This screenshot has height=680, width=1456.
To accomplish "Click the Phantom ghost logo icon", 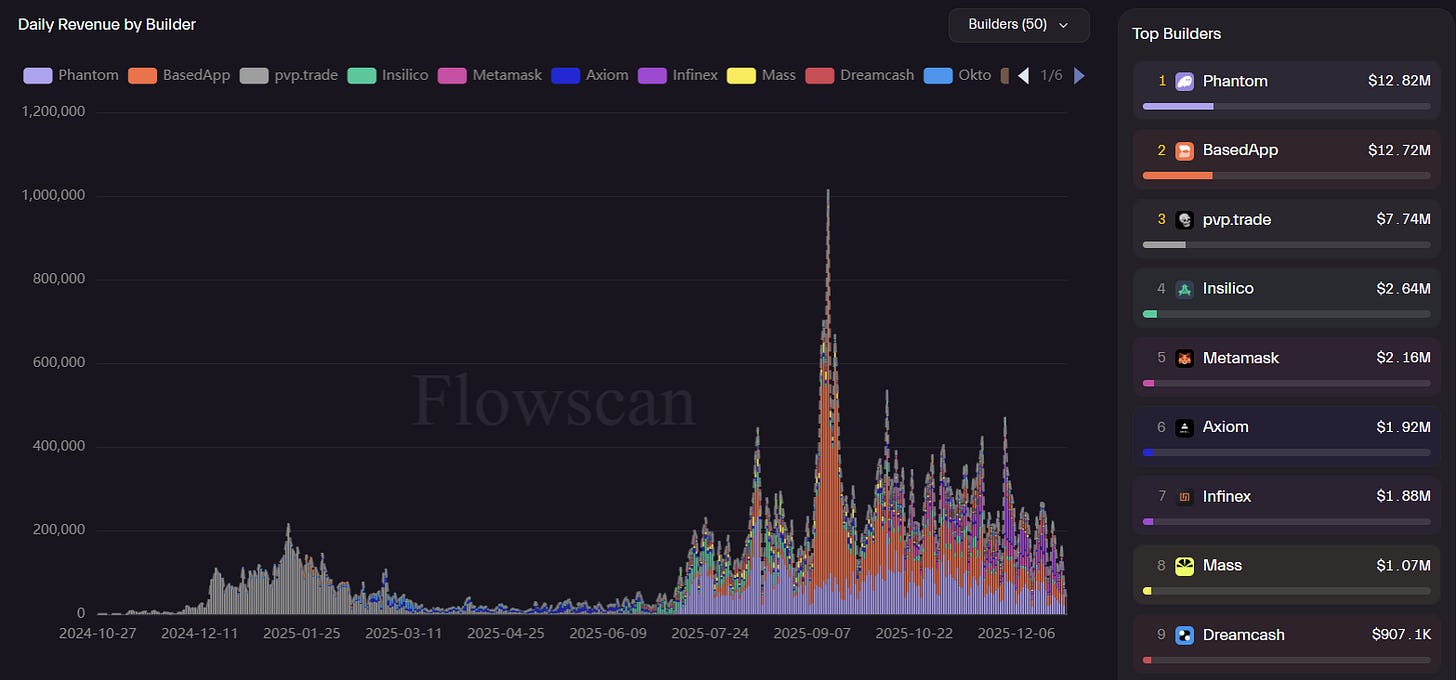I will (x=1184, y=82).
